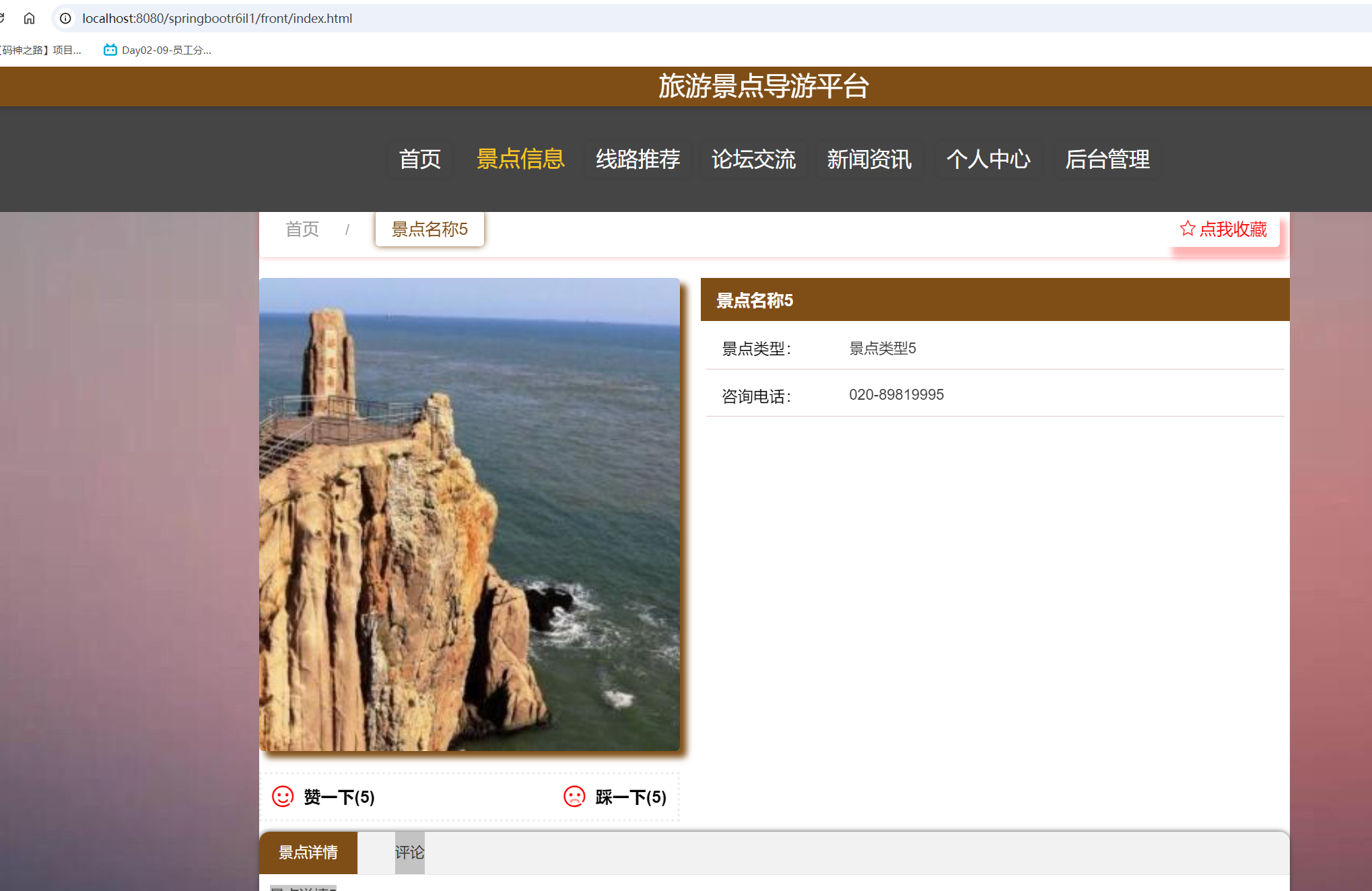1372x891 pixels.
Task: Click the smiley icon beside 赞一下(5)
Action: coord(283,797)
